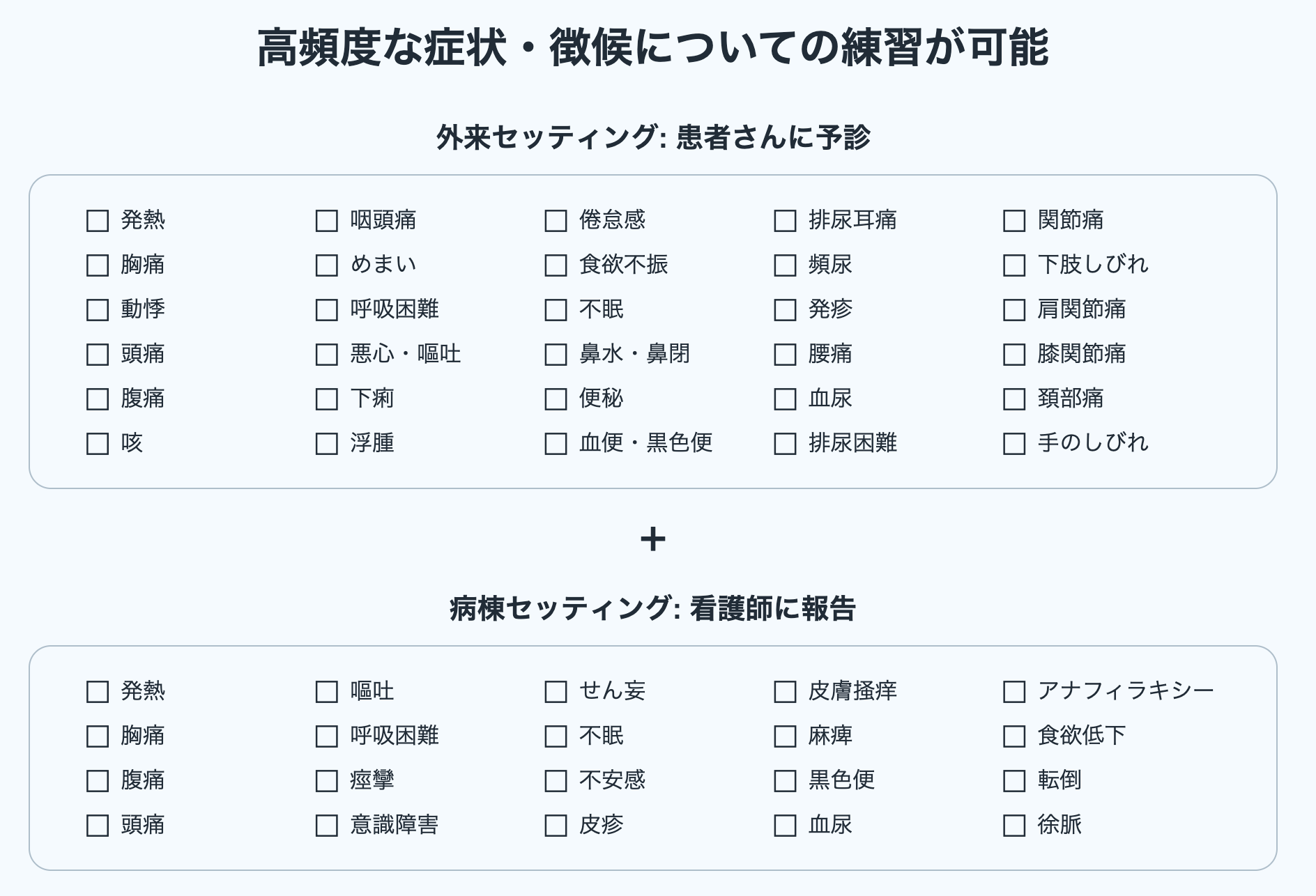Enable the 血便・黒色便 checkbox
1316x896 pixels.
(x=556, y=444)
